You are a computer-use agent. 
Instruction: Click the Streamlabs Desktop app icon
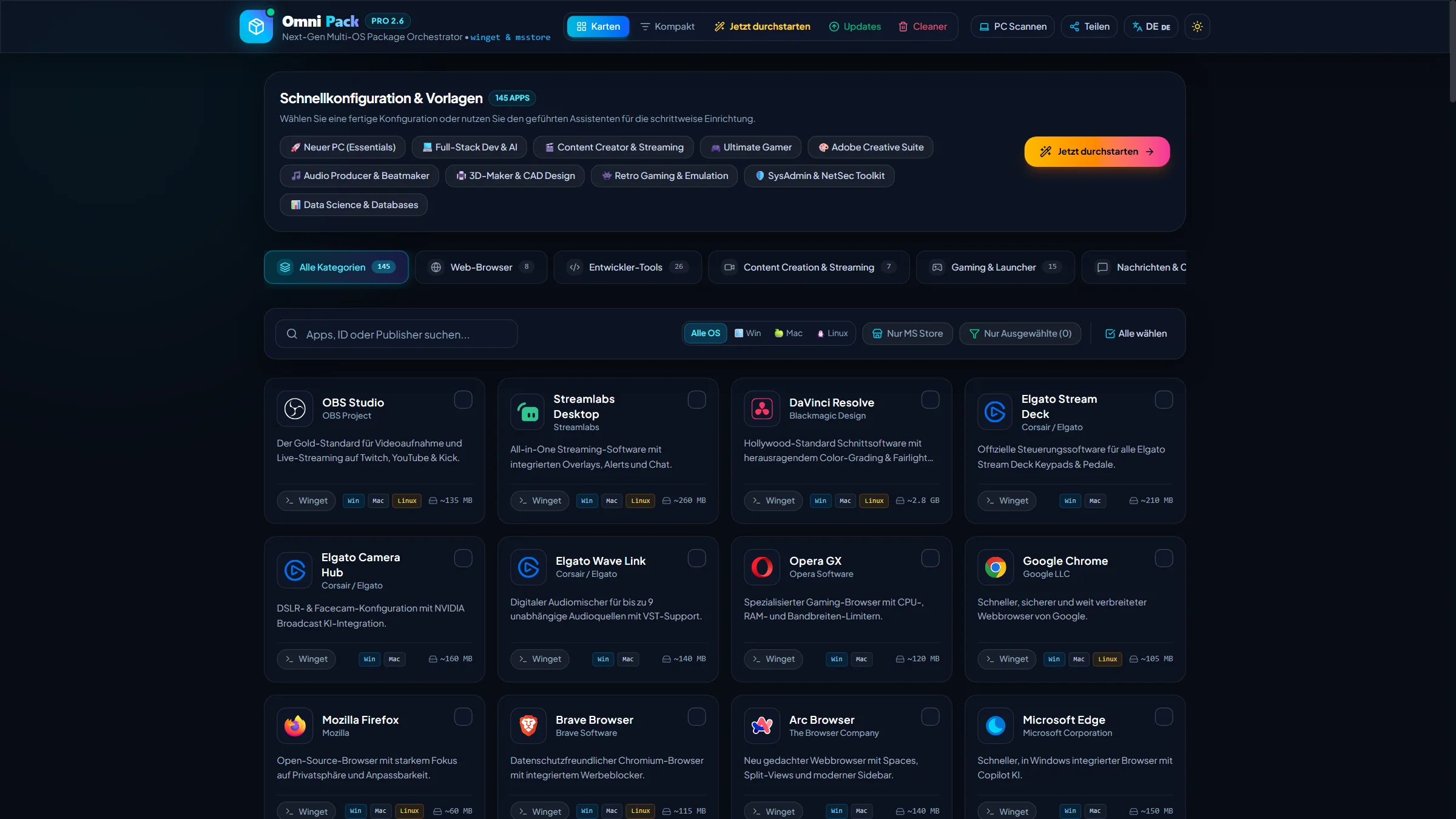click(x=528, y=412)
